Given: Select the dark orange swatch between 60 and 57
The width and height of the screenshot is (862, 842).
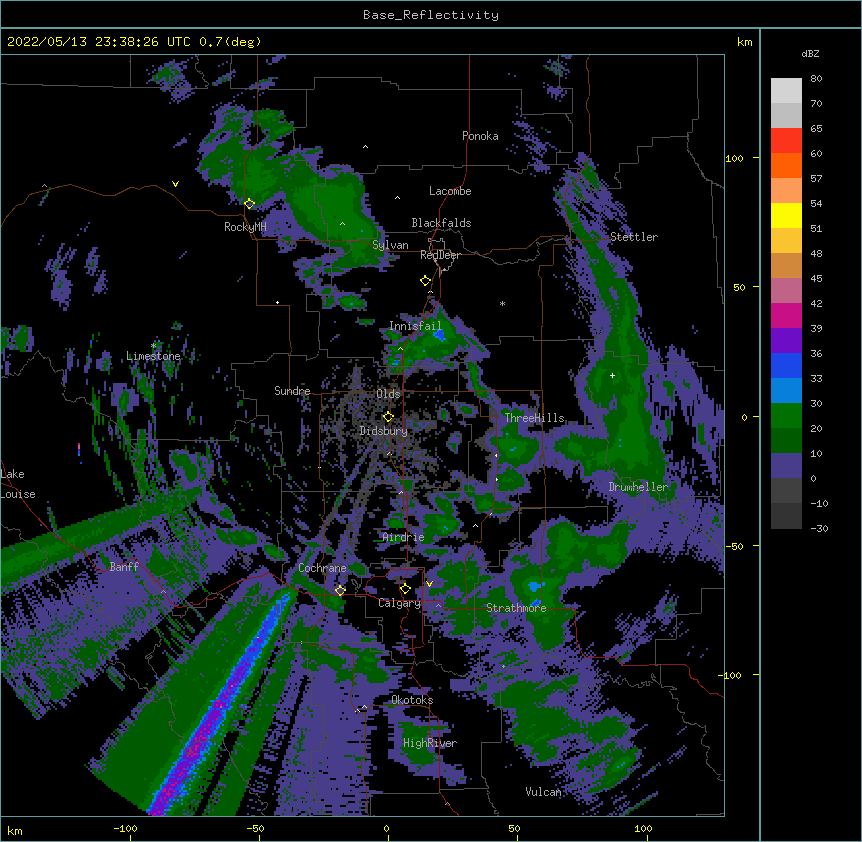Looking at the screenshot, I should 786,166.
